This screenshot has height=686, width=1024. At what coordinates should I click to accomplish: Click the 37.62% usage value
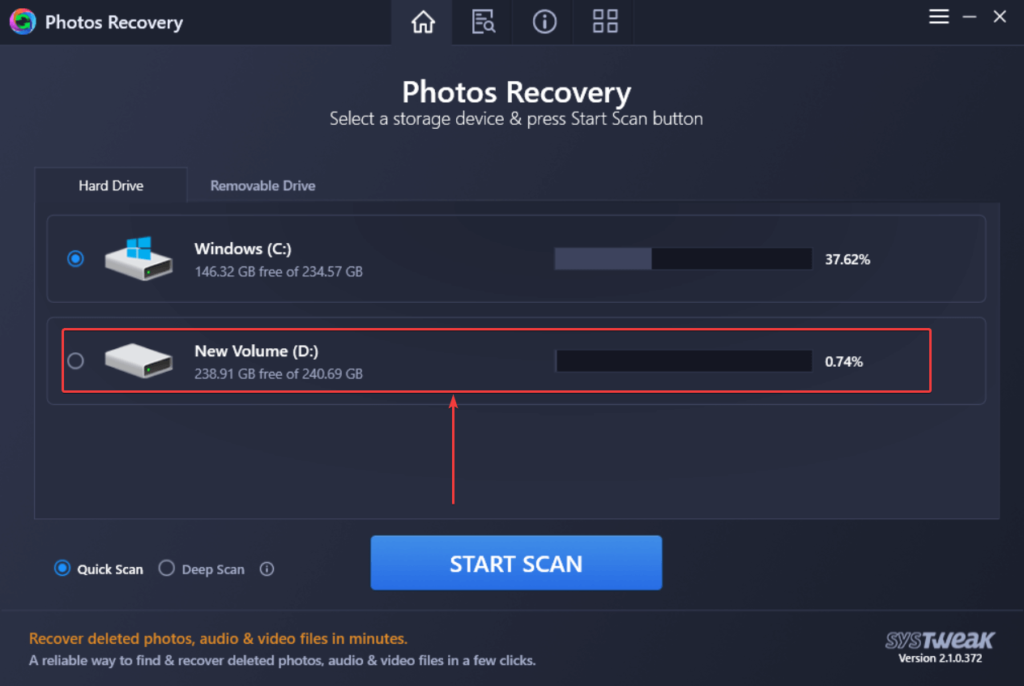coord(847,259)
